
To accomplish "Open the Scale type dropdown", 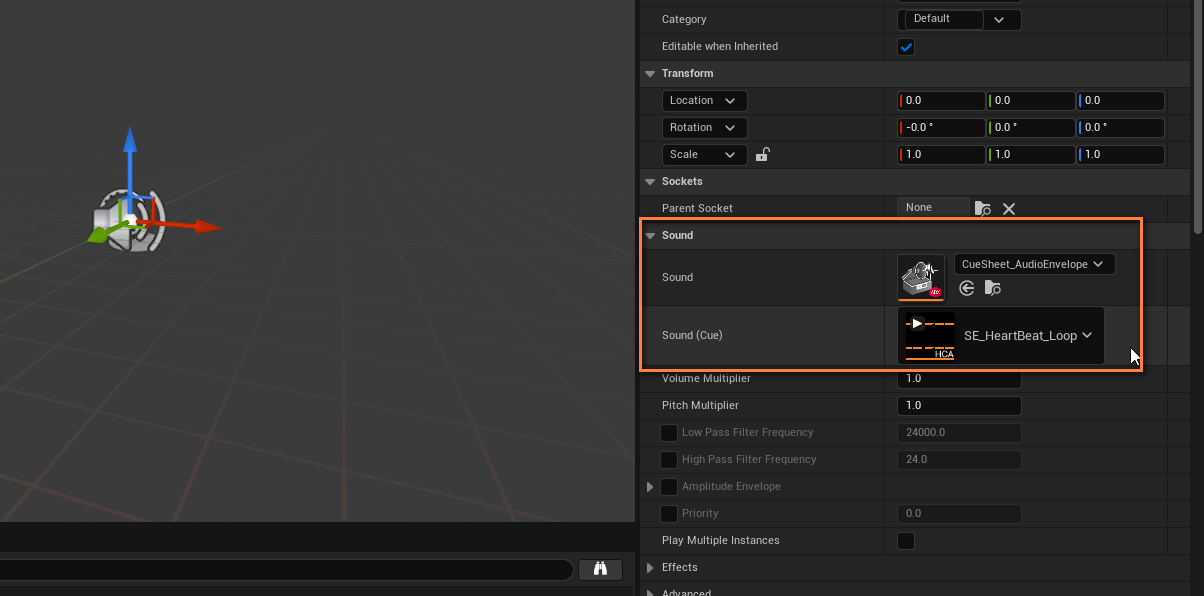I will pyautogui.click(x=704, y=155).
